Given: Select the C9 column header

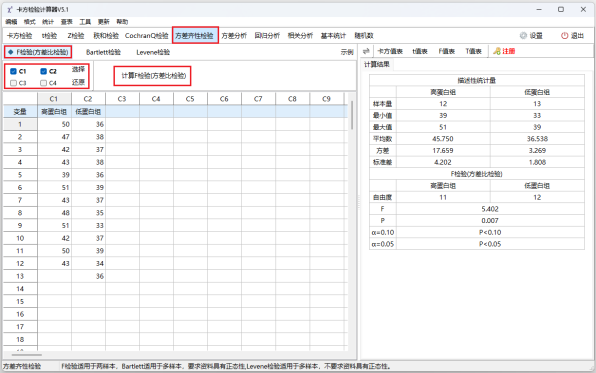Looking at the screenshot, I should coord(327,98).
